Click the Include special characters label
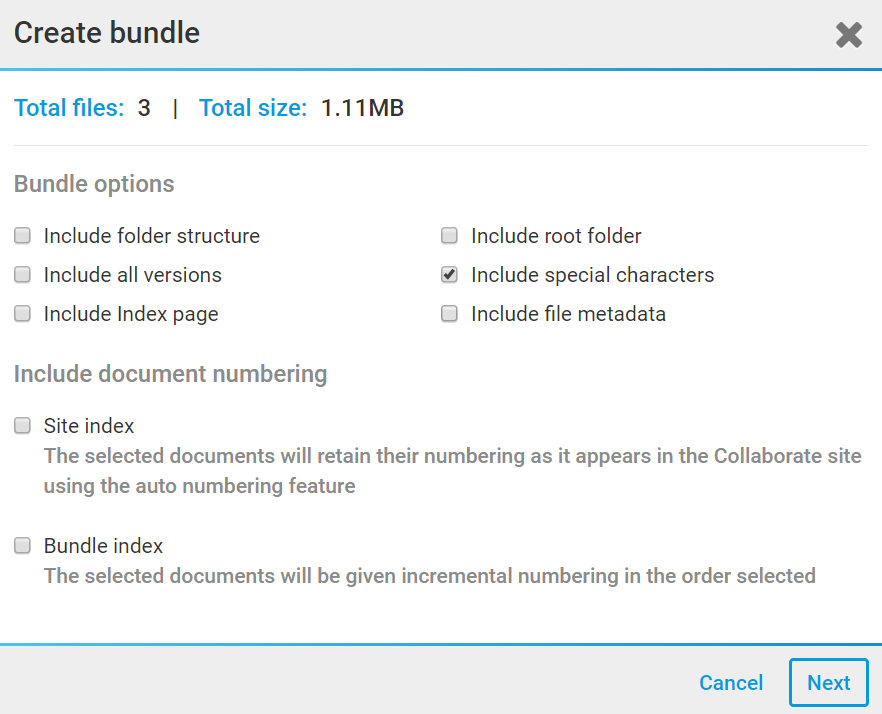882x714 pixels. click(592, 275)
